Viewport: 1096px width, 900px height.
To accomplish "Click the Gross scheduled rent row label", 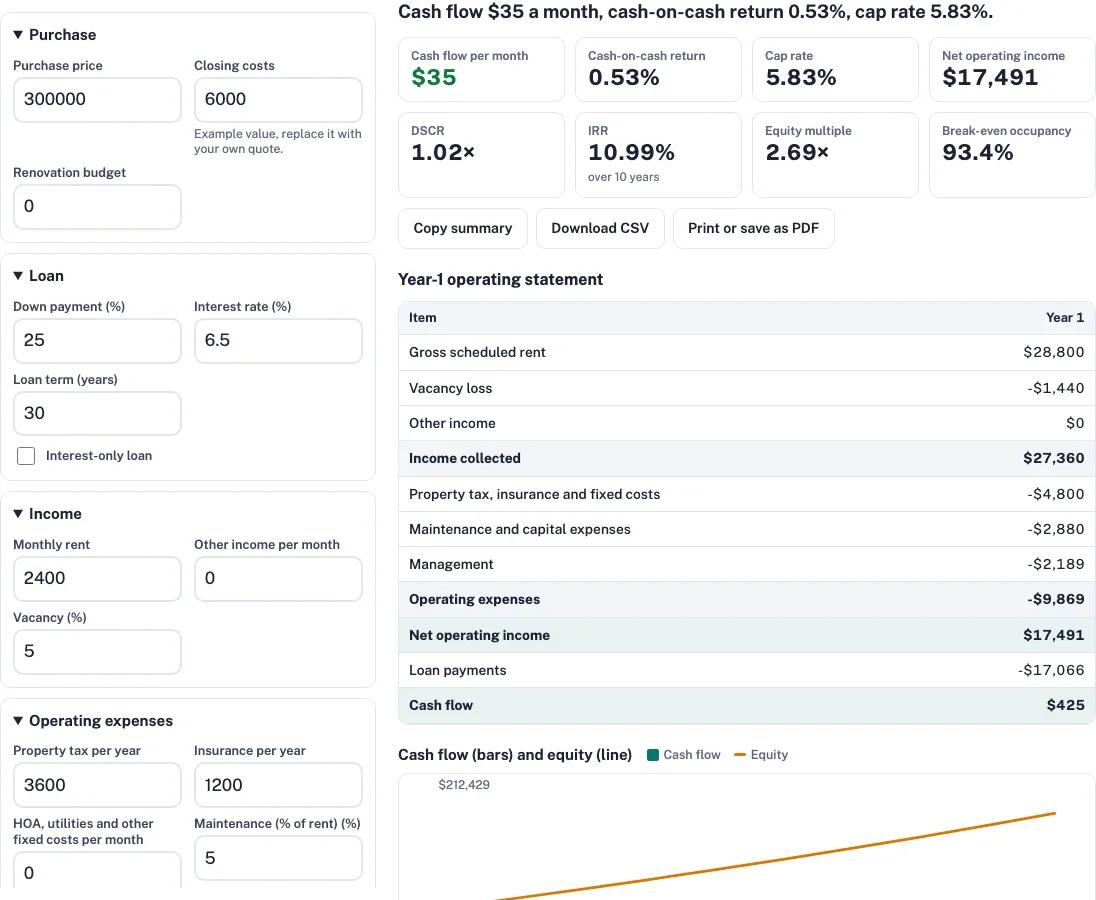I will 477,352.
